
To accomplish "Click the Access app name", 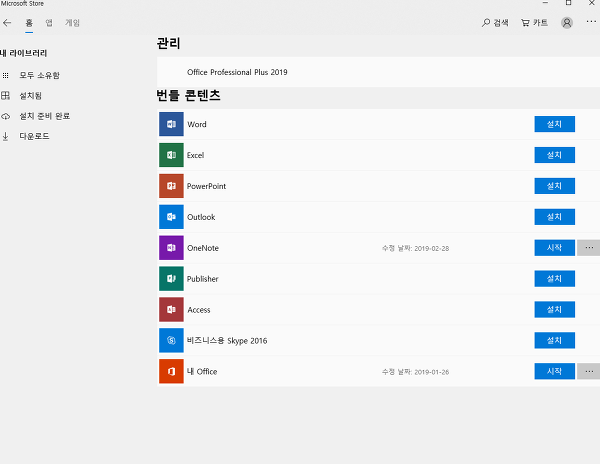I will click(199, 310).
